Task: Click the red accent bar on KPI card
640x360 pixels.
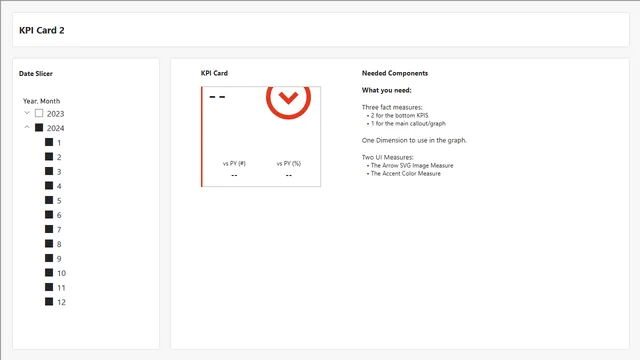Action: pyautogui.click(x=202, y=137)
